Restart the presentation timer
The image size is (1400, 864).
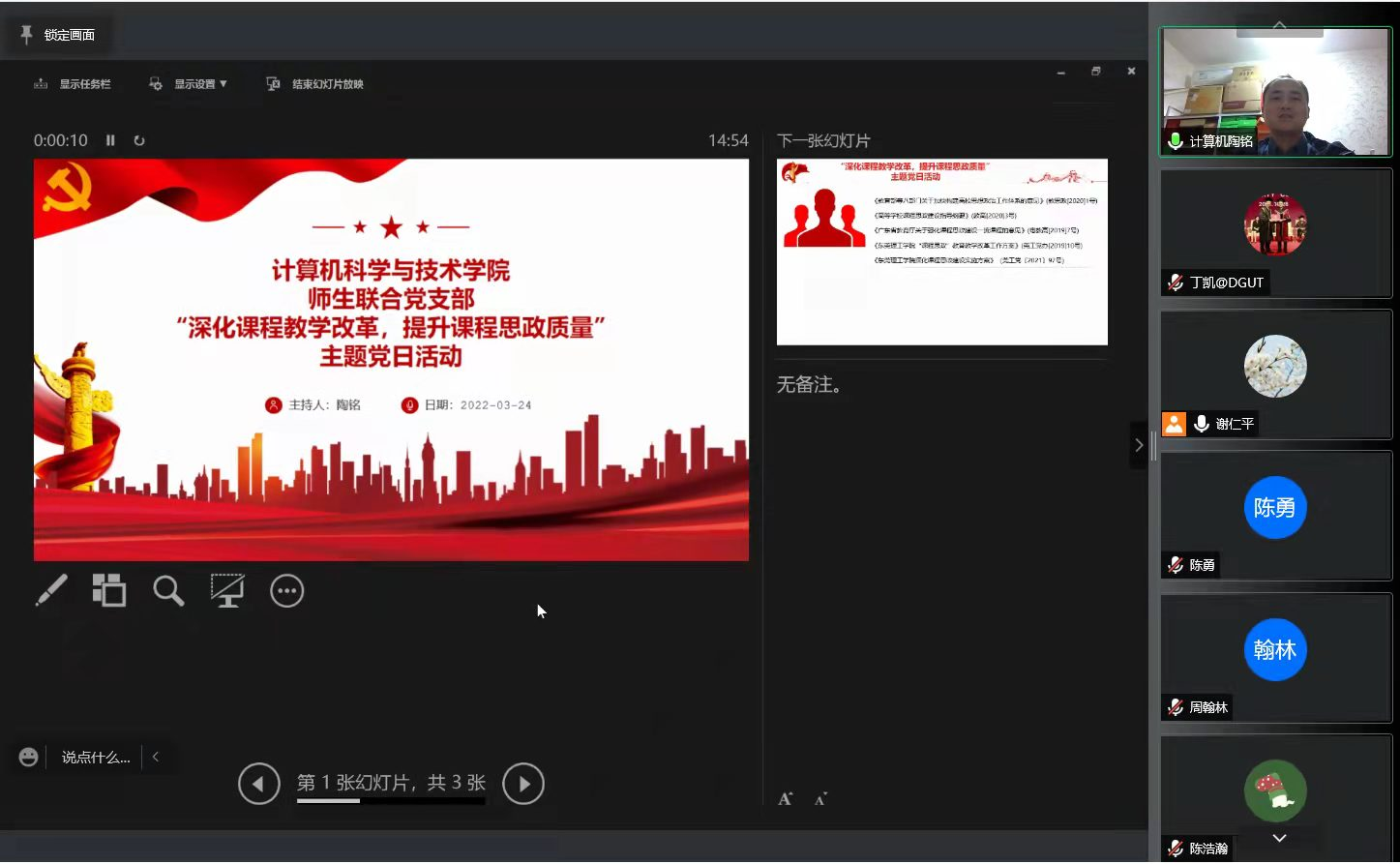139,140
